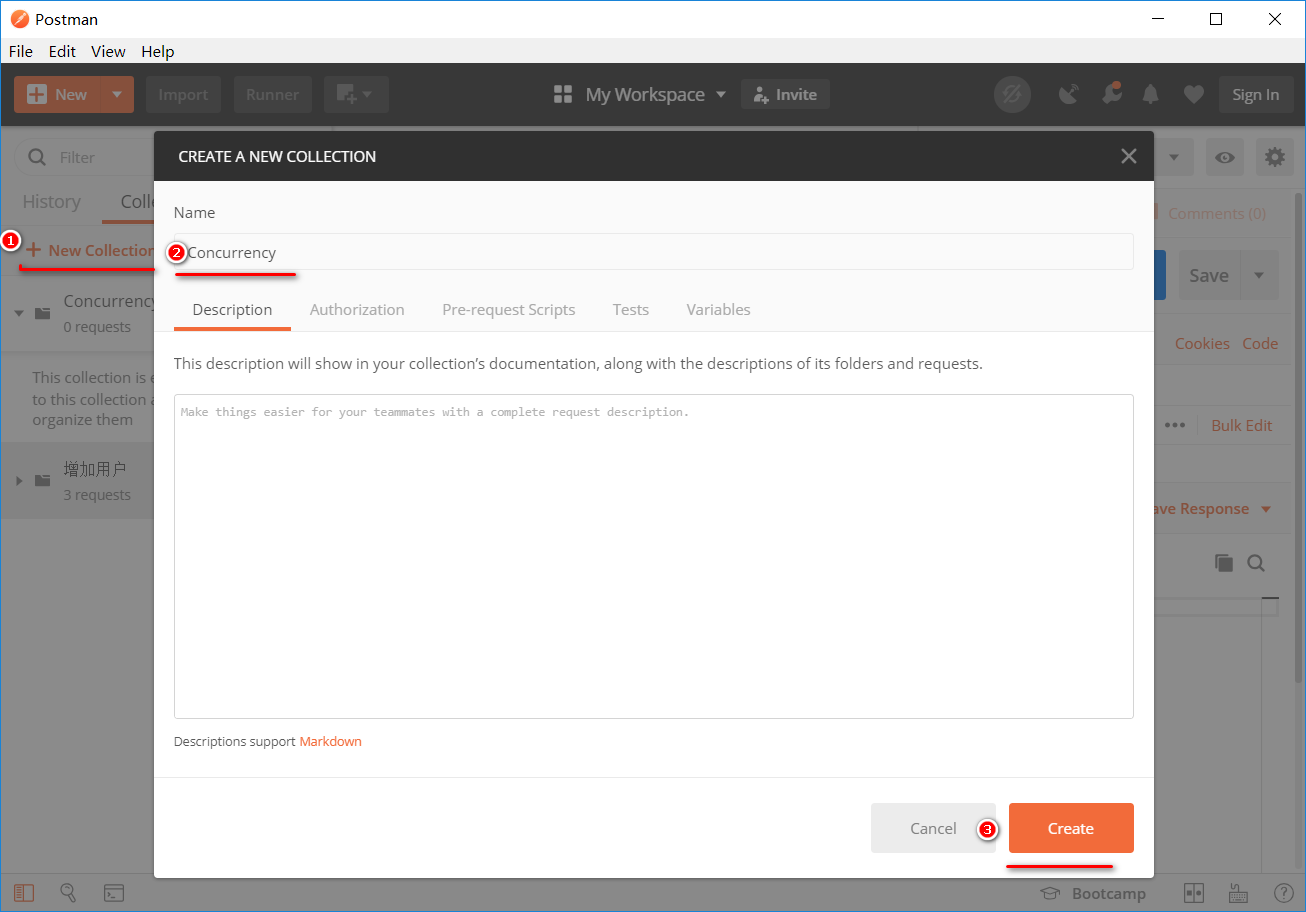This screenshot has height=912, width=1306.
Task: Open the environment selector dropdown arrow
Action: [x=1174, y=157]
